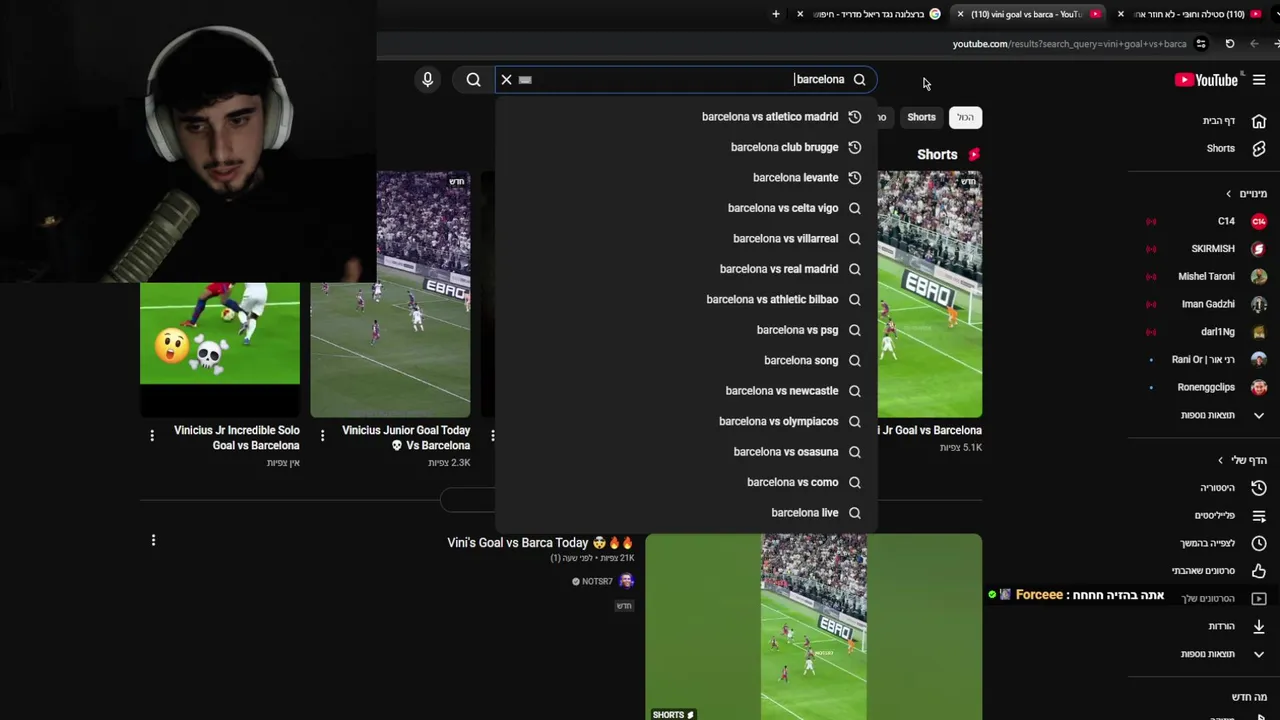Image resolution: width=1280 pixels, height=720 pixels.
Task: Open the Ronenggclips channel subscription
Action: (x=1208, y=387)
